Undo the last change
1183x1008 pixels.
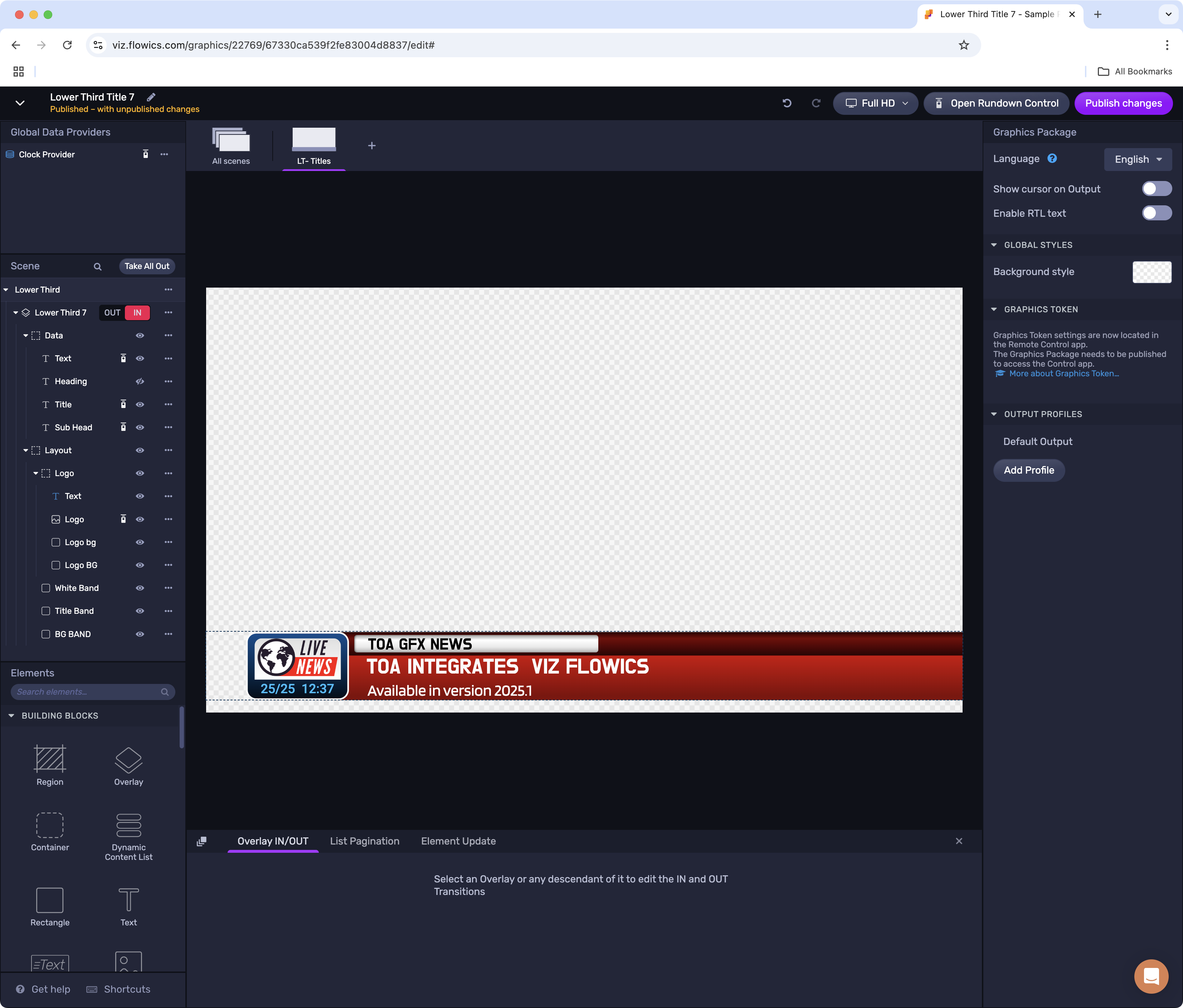click(x=787, y=103)
